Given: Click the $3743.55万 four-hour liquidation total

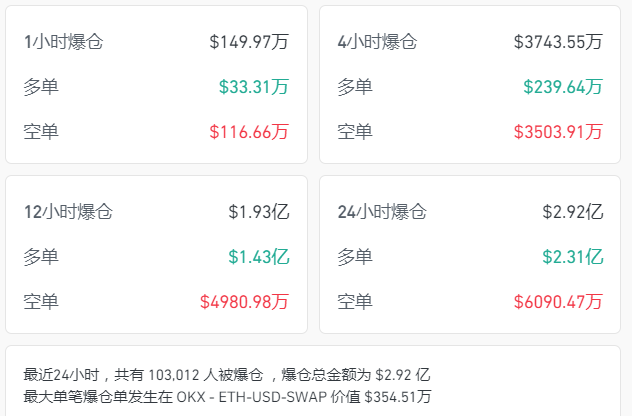Looking at the screenshot, I should (558, 42).
